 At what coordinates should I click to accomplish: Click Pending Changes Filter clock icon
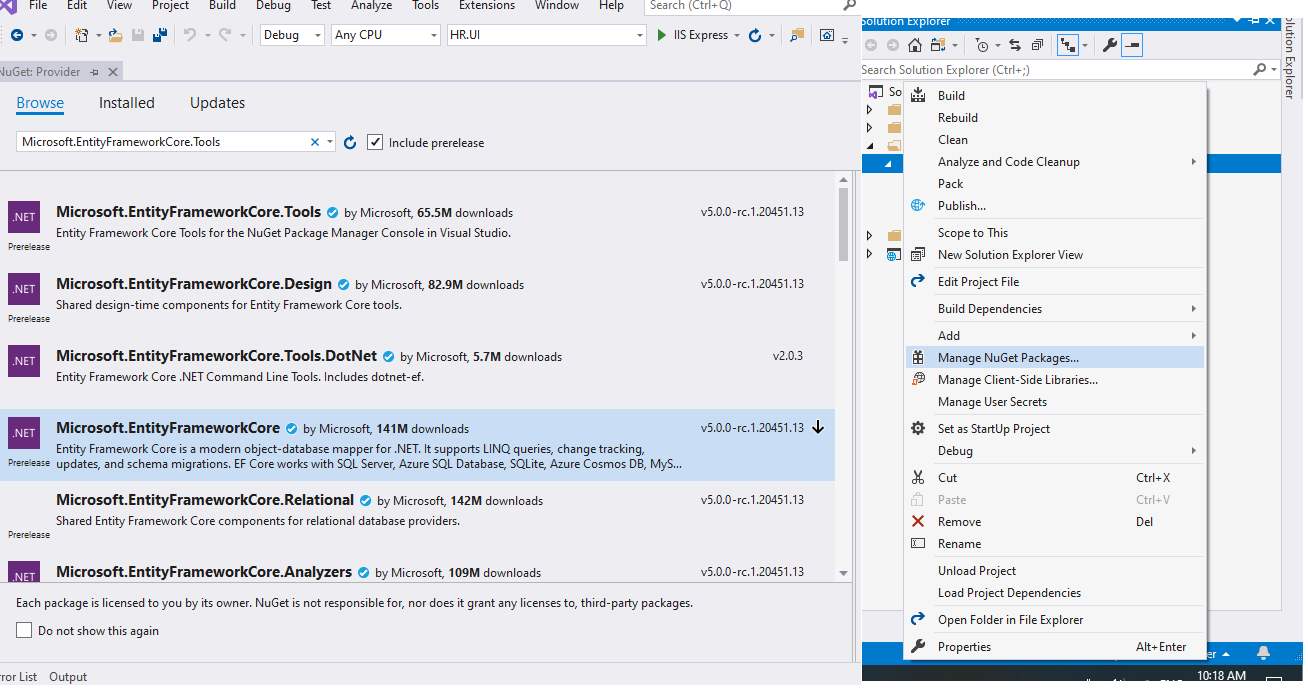(x=982, y=45)
